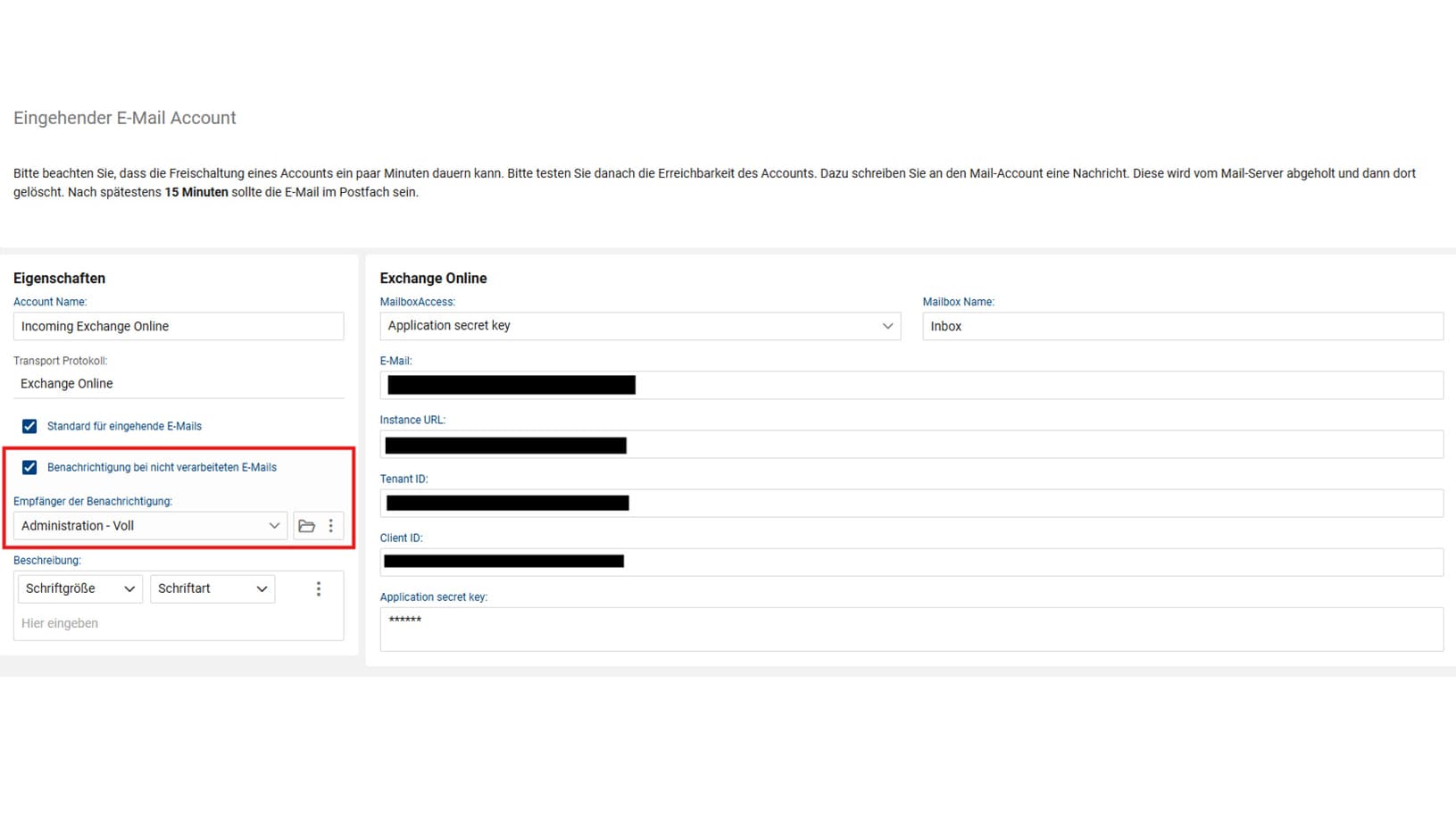Image resolution: width=1456 pixels, height=818 pixels.
Task: Select the Tenant ID field
Action: pos(911,503)
